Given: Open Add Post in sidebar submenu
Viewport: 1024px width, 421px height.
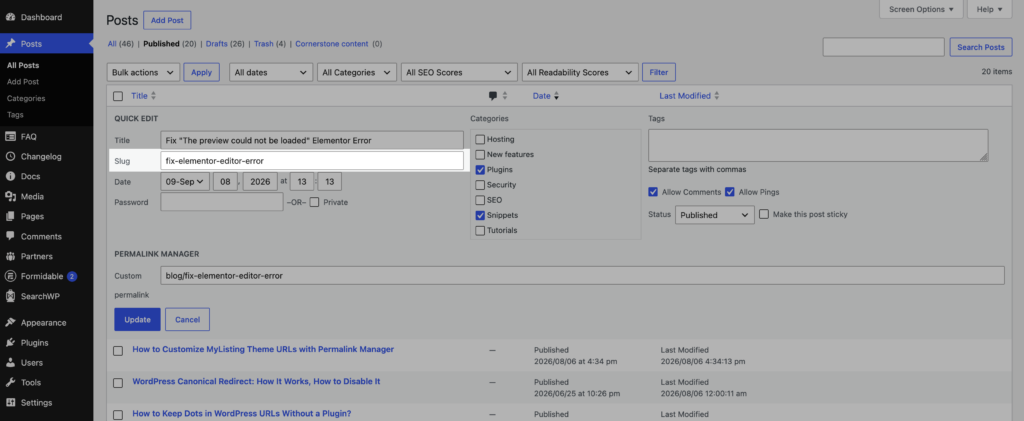Looking at the screenshot, I should tap(23, 82).
